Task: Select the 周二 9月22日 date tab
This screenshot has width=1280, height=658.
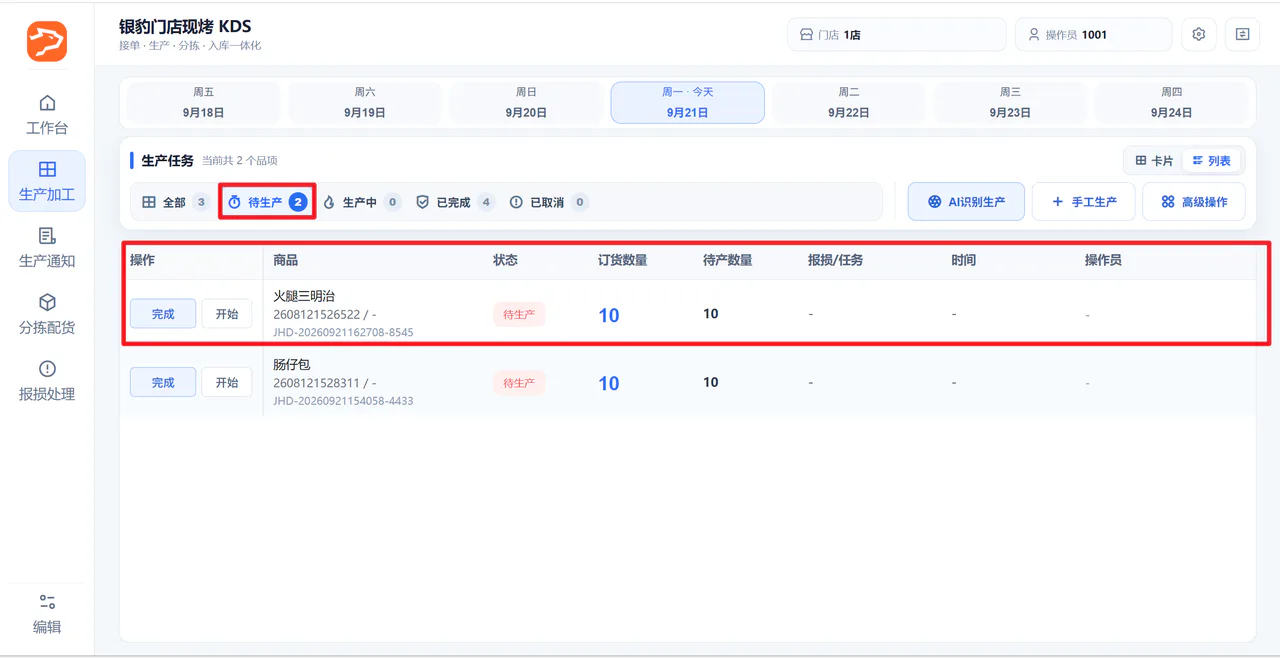Action: point(849,102)
